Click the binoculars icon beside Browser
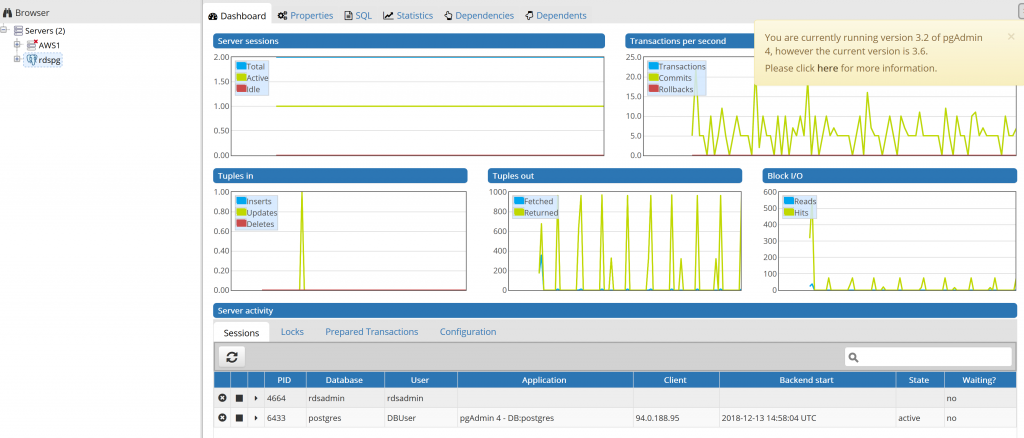 pos(7,12)
